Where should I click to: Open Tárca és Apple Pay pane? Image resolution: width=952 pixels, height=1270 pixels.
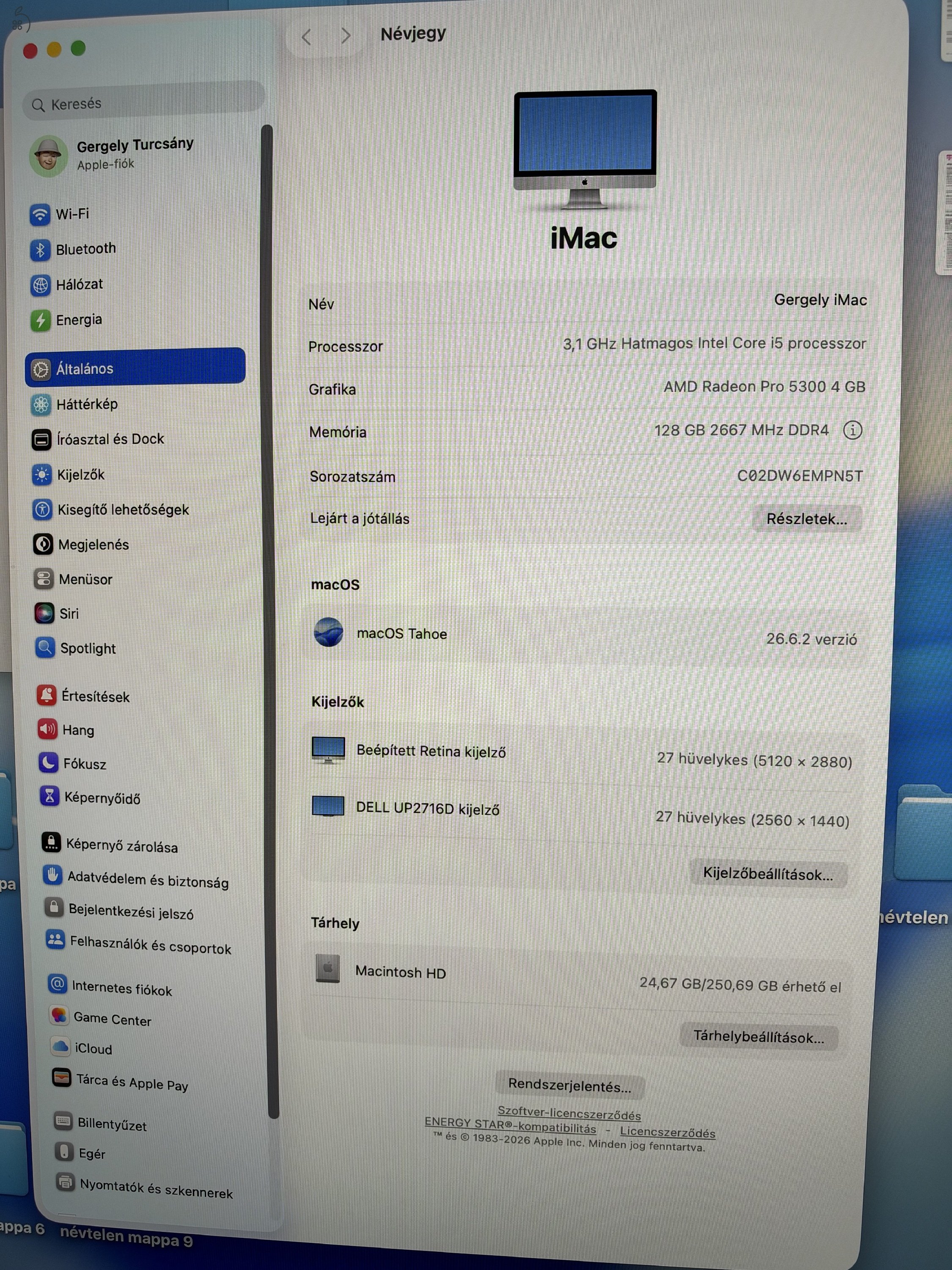(121, 1081)
